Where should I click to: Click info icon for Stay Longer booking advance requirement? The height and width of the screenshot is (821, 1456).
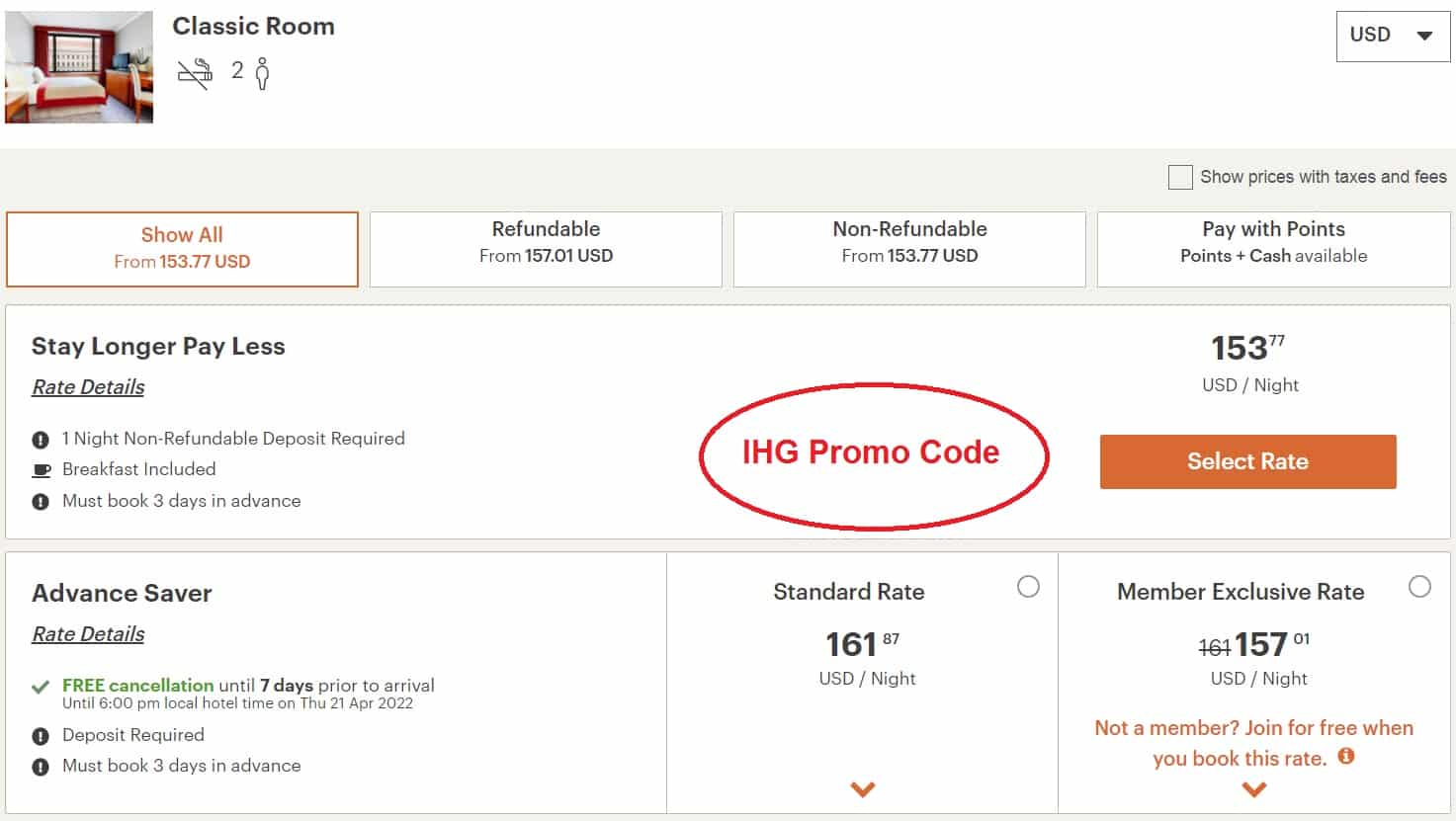tap(40, 501)
